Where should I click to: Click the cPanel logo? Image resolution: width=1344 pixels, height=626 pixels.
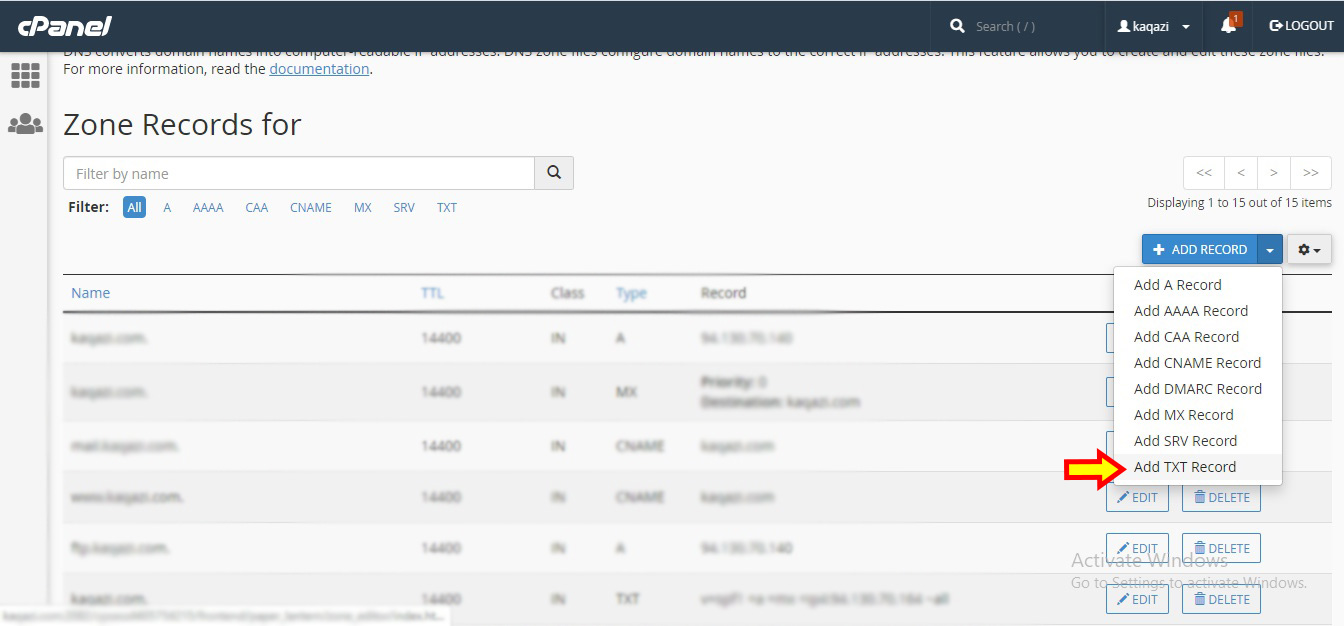(x=62, y=26)
